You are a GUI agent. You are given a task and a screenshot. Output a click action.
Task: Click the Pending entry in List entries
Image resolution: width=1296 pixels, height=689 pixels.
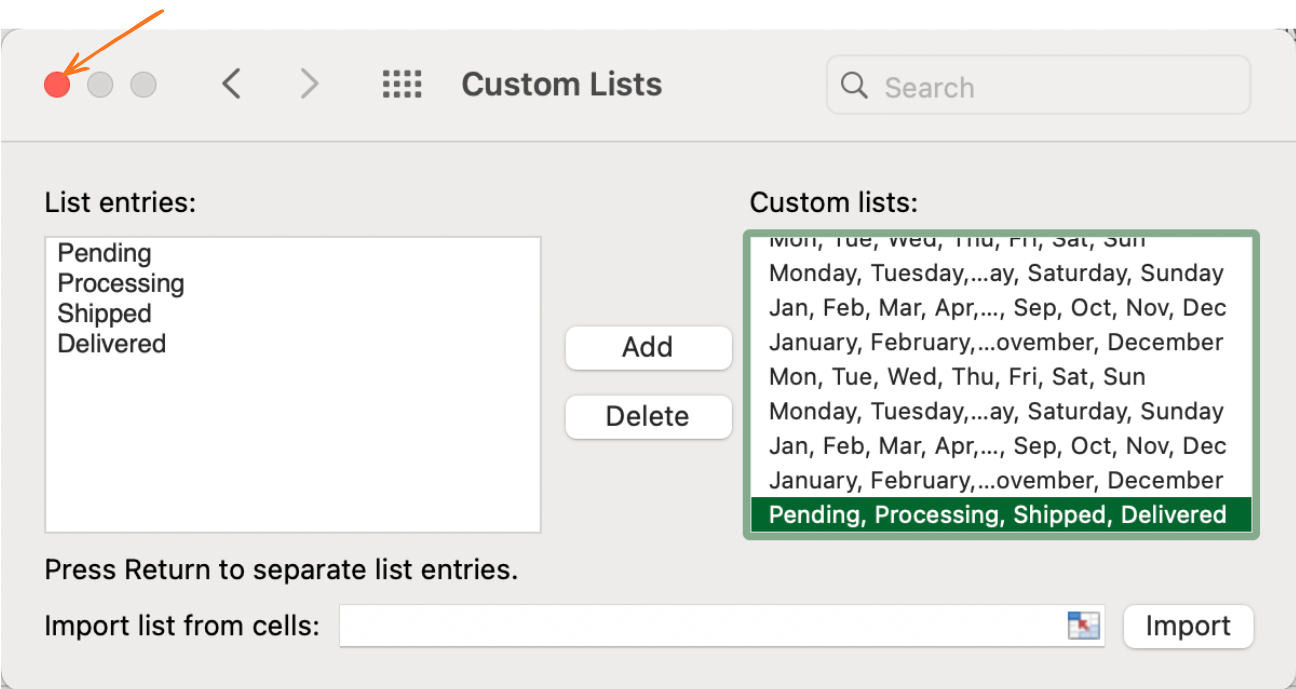coord(105,253)
